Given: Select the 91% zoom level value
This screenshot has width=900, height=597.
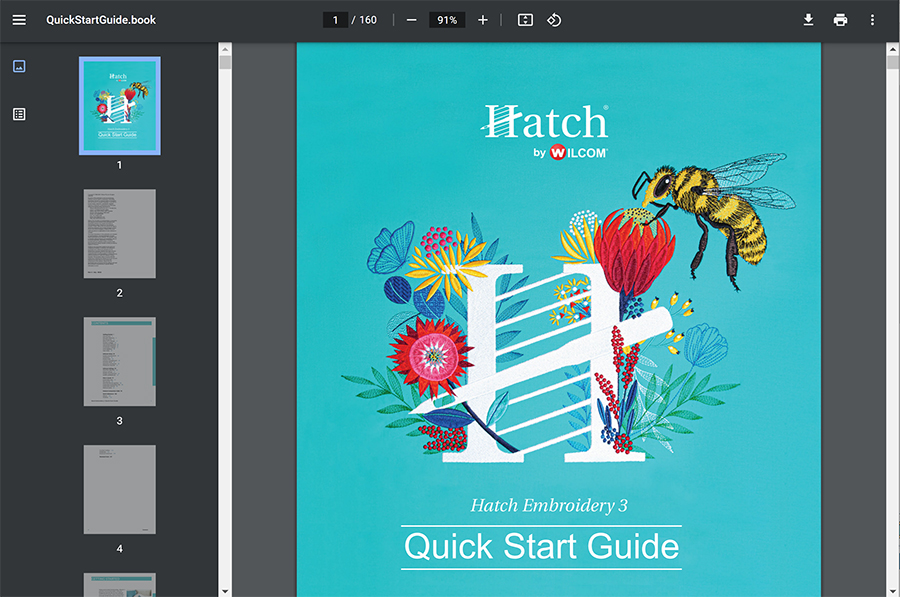Looking at the screenshot, I should [446, 19].
